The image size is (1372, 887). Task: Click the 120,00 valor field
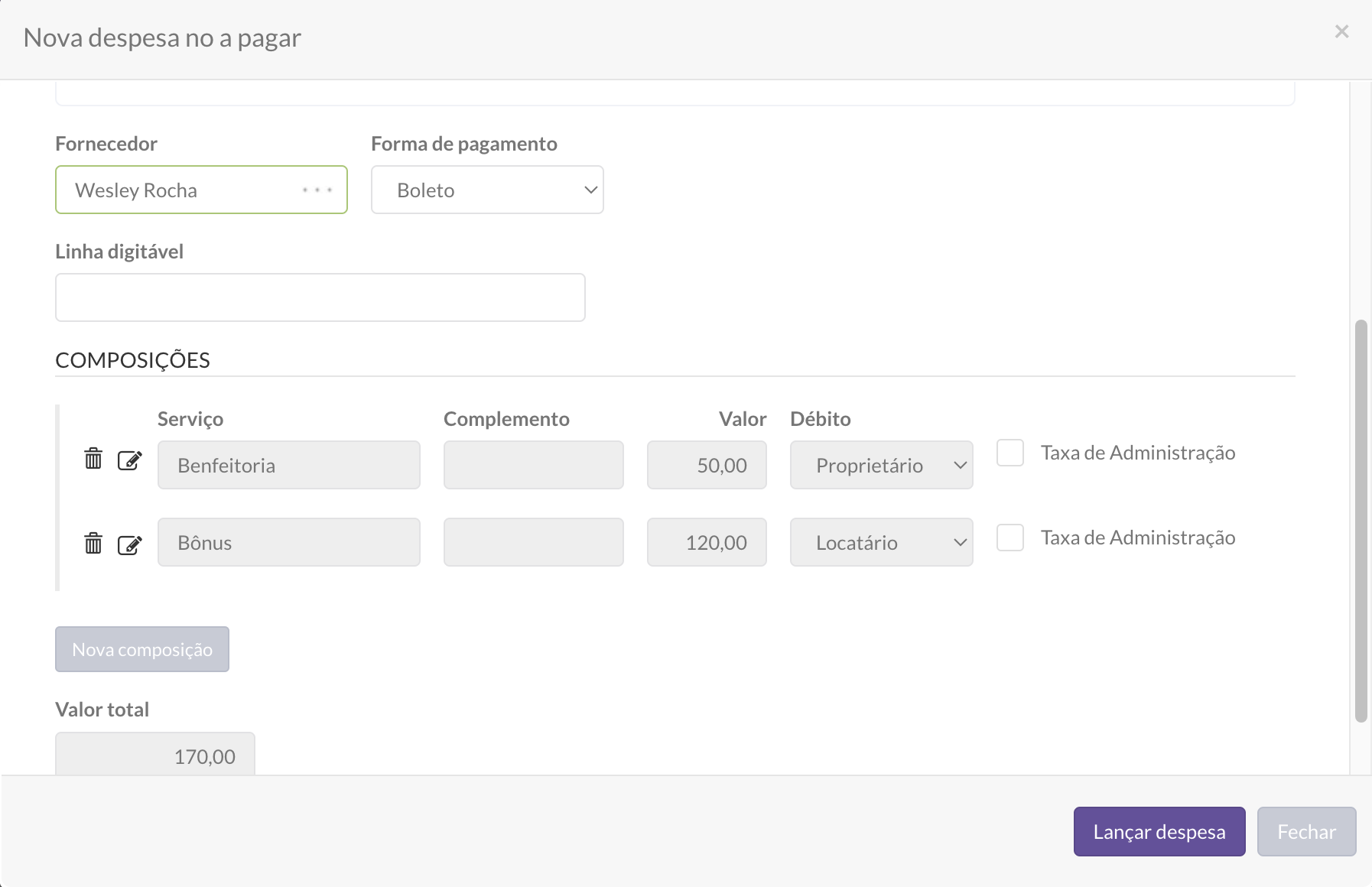click(x=707, y=542)
